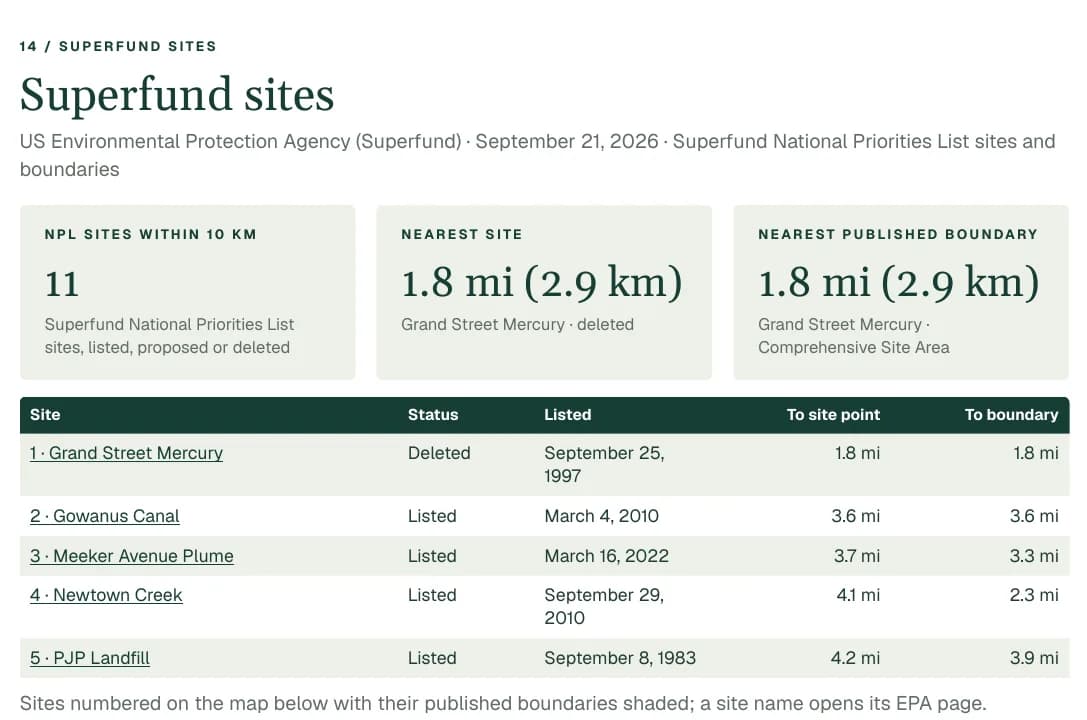Select the 3.9 mi boundary value
1087x720 pixels.
tap(1034, 658)
